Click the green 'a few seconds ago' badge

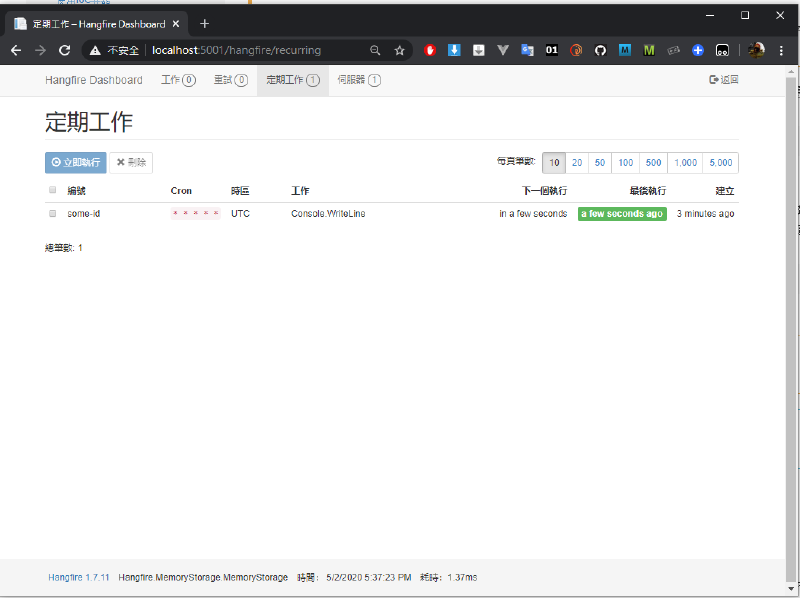click(x=622, y=213)
